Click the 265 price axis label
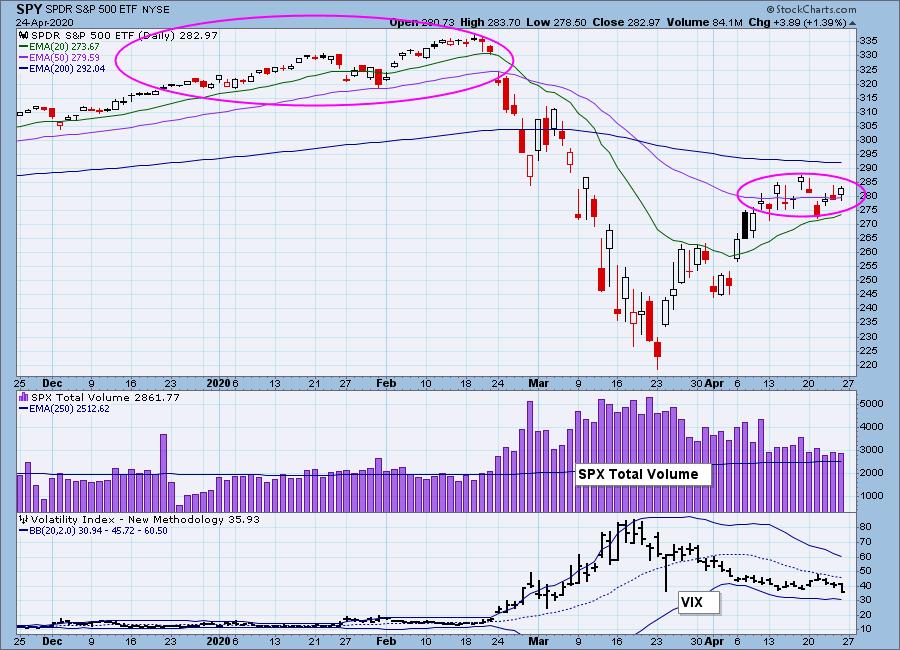This screenshot has height=650, width=900. tap(868, 238)
